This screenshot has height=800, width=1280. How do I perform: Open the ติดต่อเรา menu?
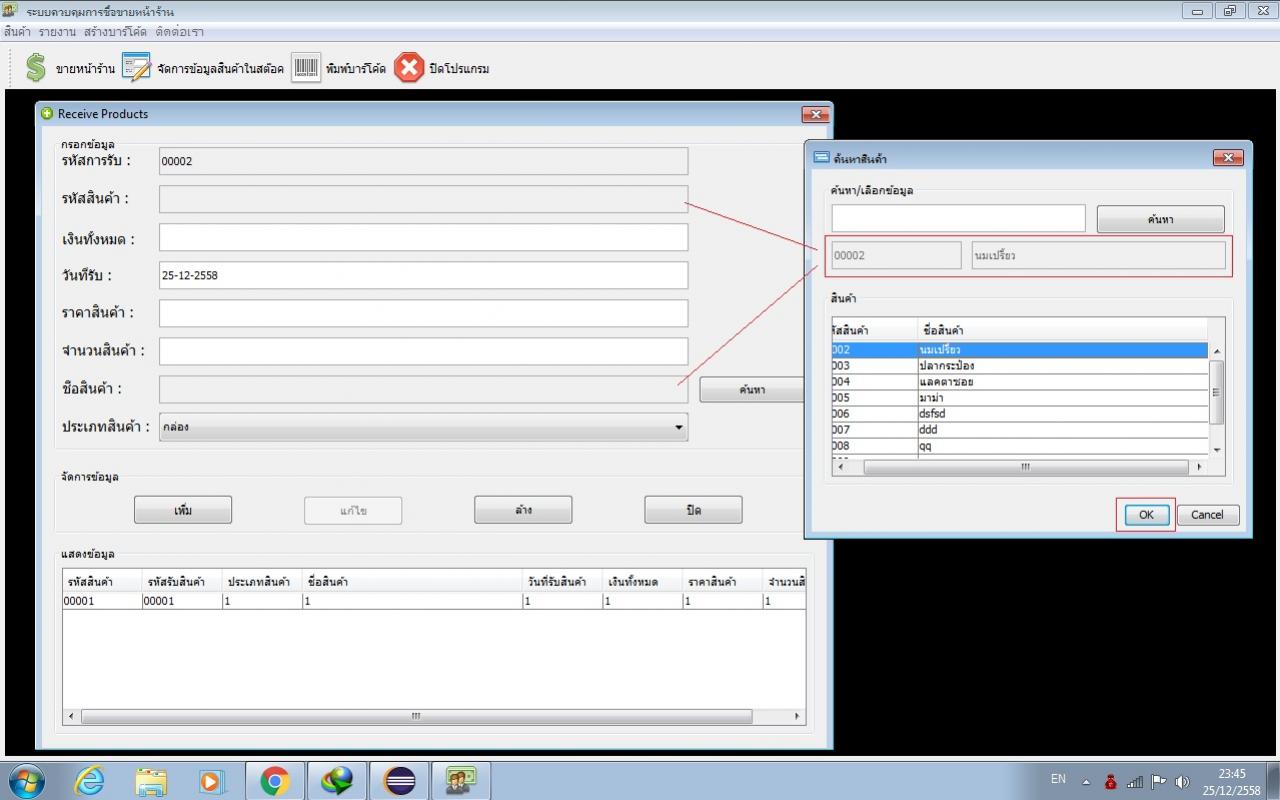pyautogui.click(x=179, y=32)
